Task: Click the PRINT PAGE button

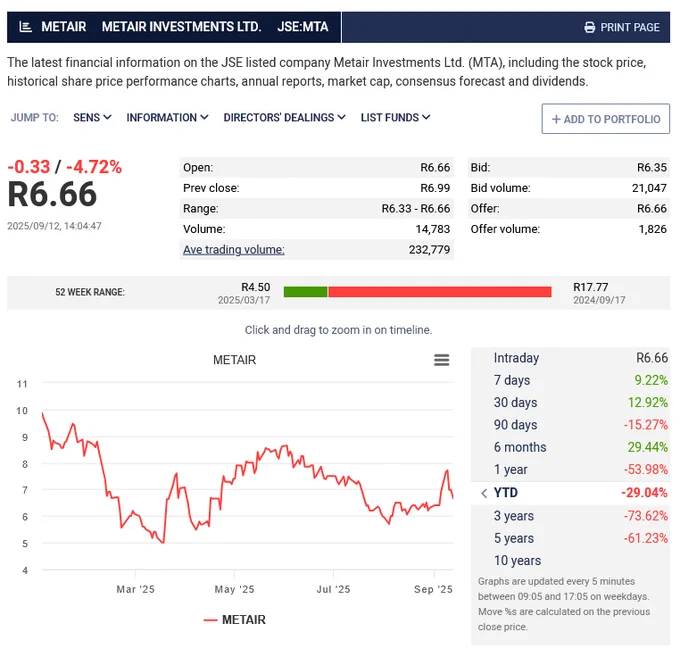Action: 621,27
